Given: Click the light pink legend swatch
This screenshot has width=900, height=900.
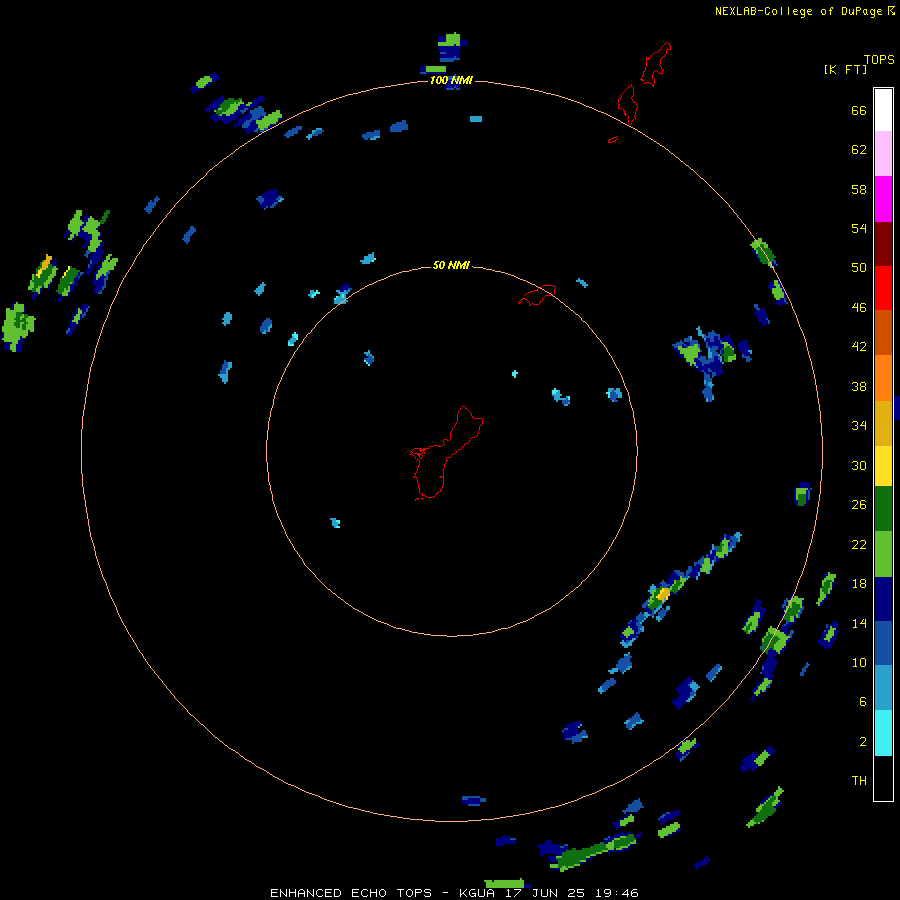Looking at the screenshot, I should coord(883,154).
